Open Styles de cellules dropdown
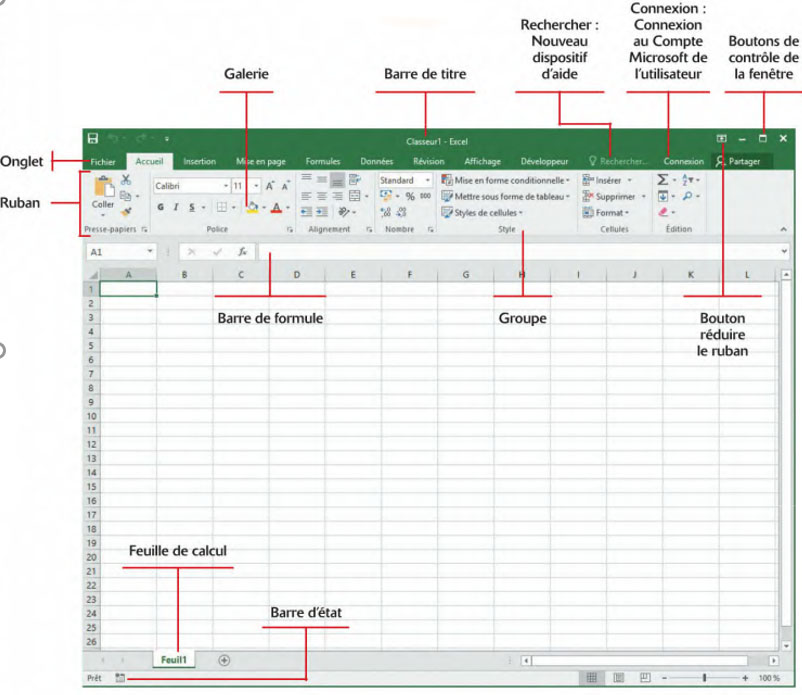 482,212
